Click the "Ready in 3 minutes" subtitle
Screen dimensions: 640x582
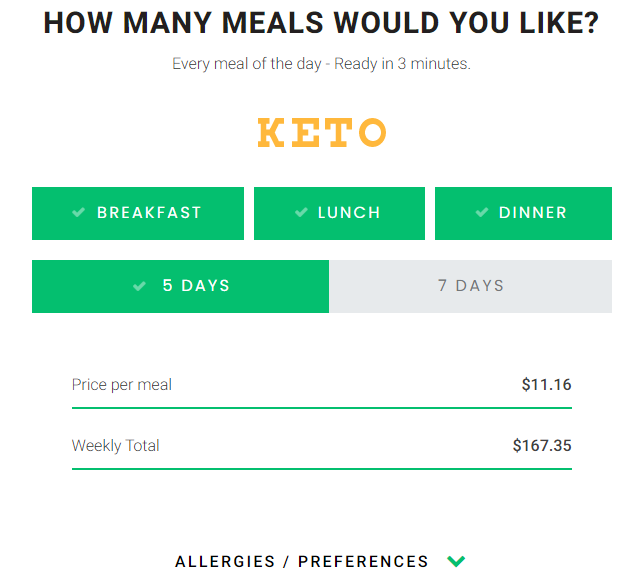(x=321, y=64)
